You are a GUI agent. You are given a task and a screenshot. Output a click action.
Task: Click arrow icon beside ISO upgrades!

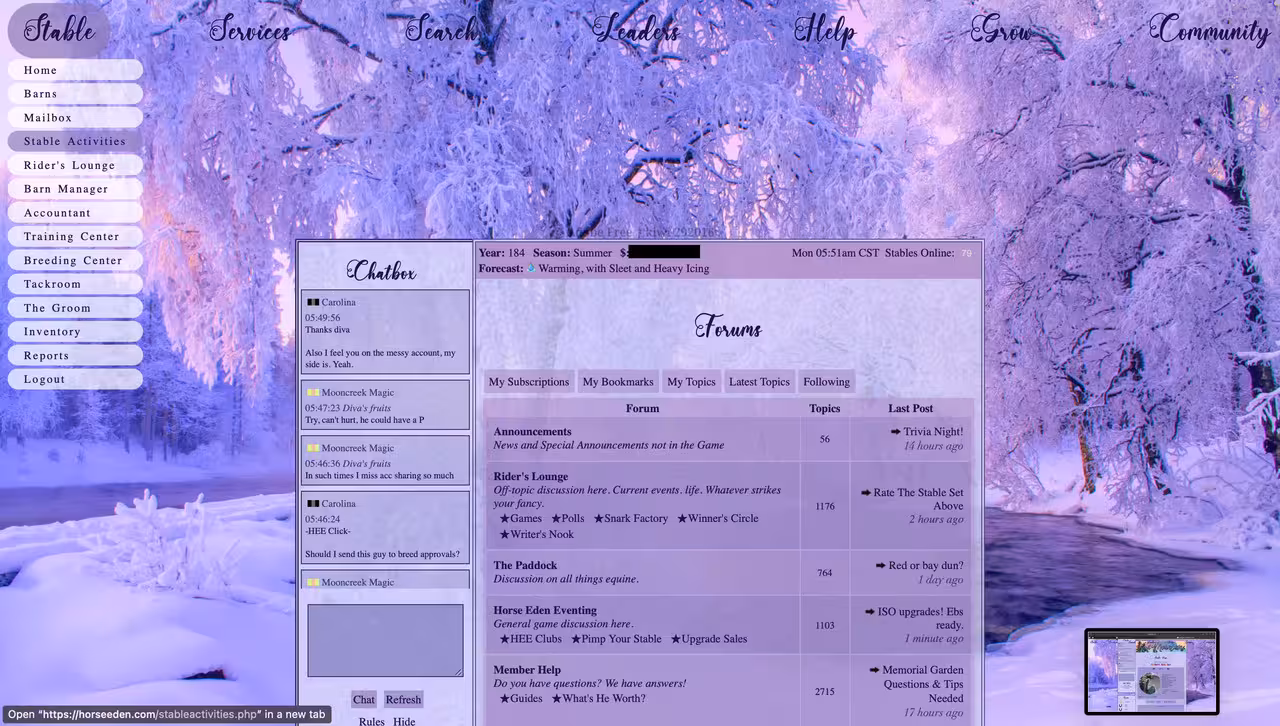(x=869, y=612)
